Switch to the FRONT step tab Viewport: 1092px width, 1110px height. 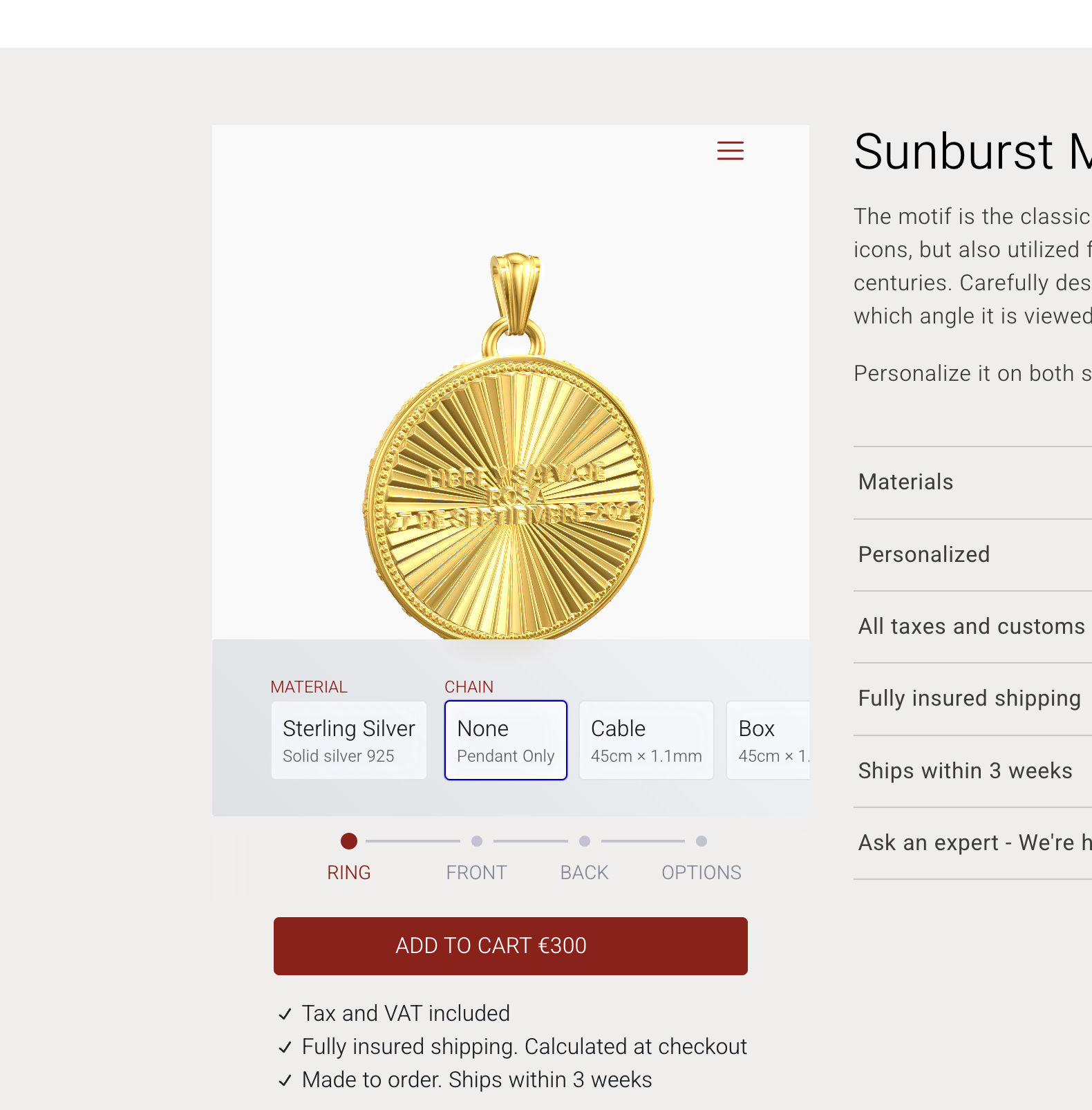click(476, 872)
